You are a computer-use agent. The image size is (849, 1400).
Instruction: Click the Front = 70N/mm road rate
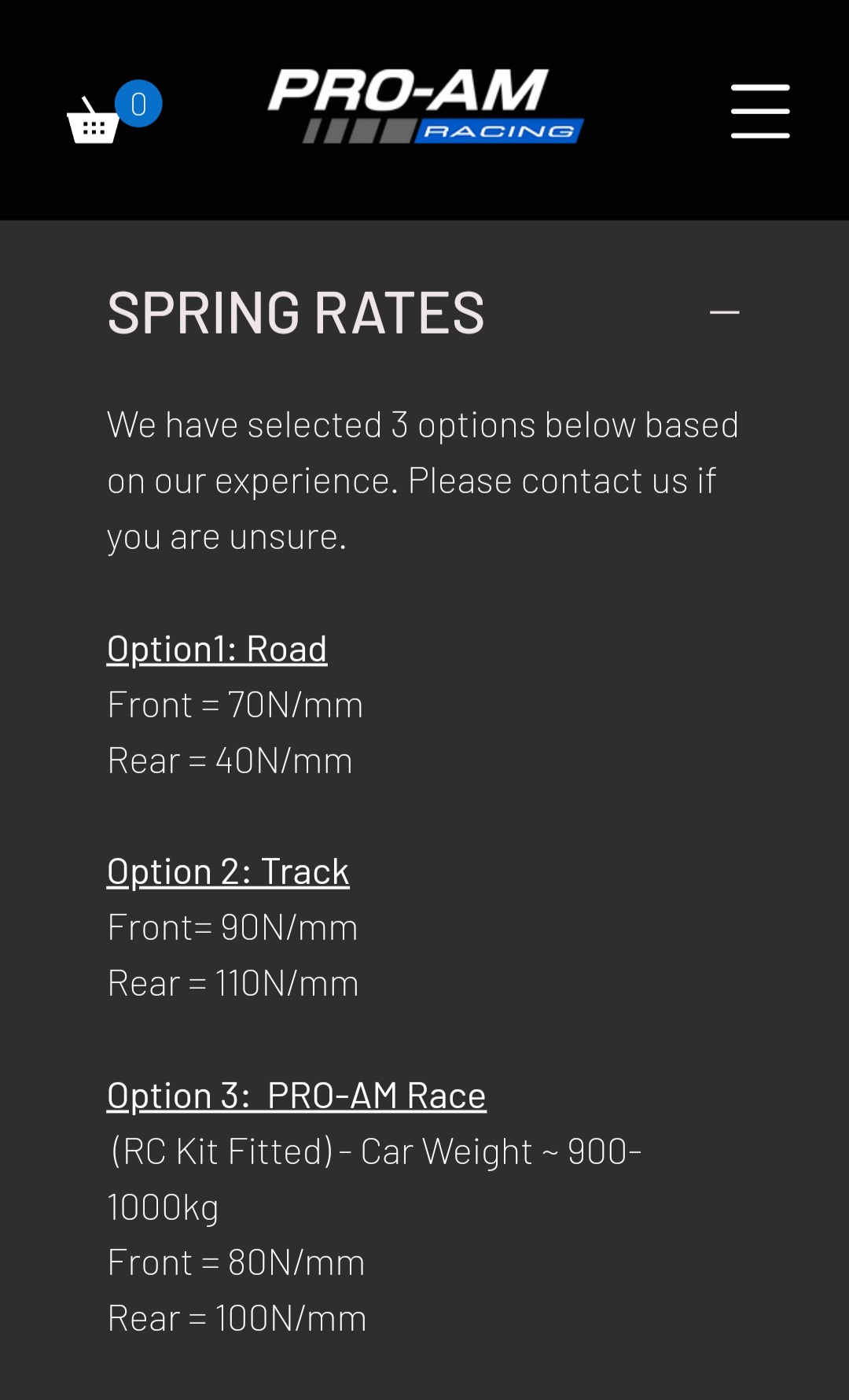click(235, 705)
